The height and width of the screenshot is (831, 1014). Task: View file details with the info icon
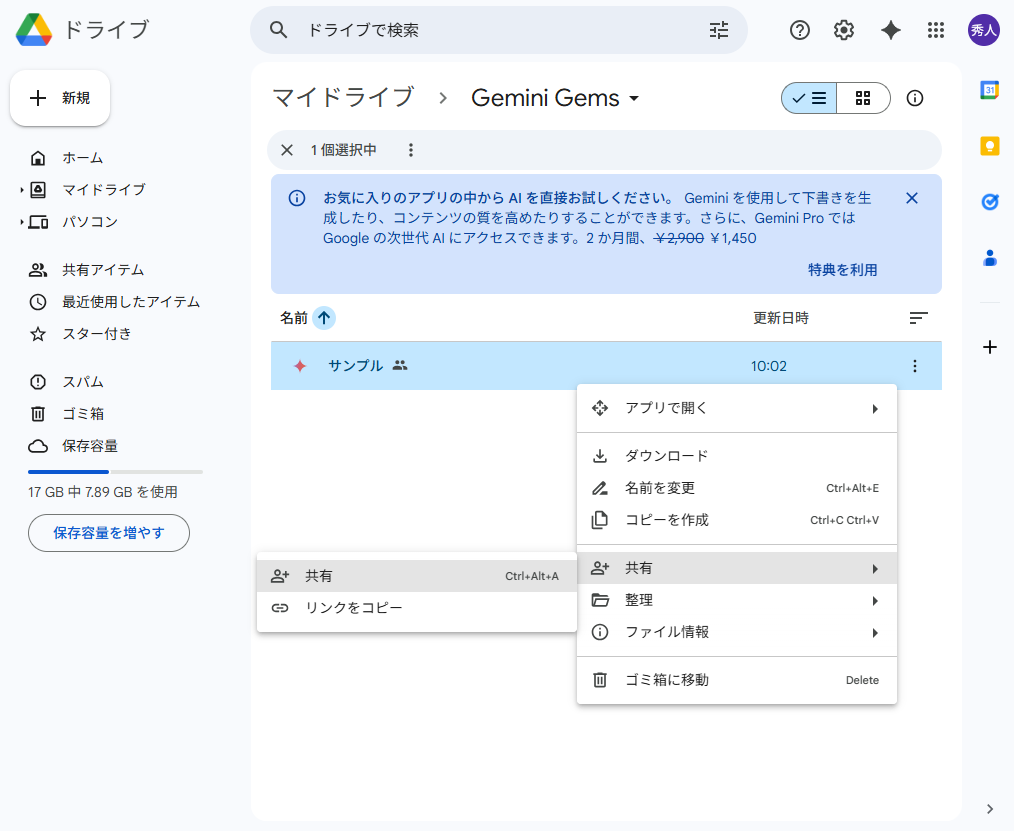tap(914, 98)
